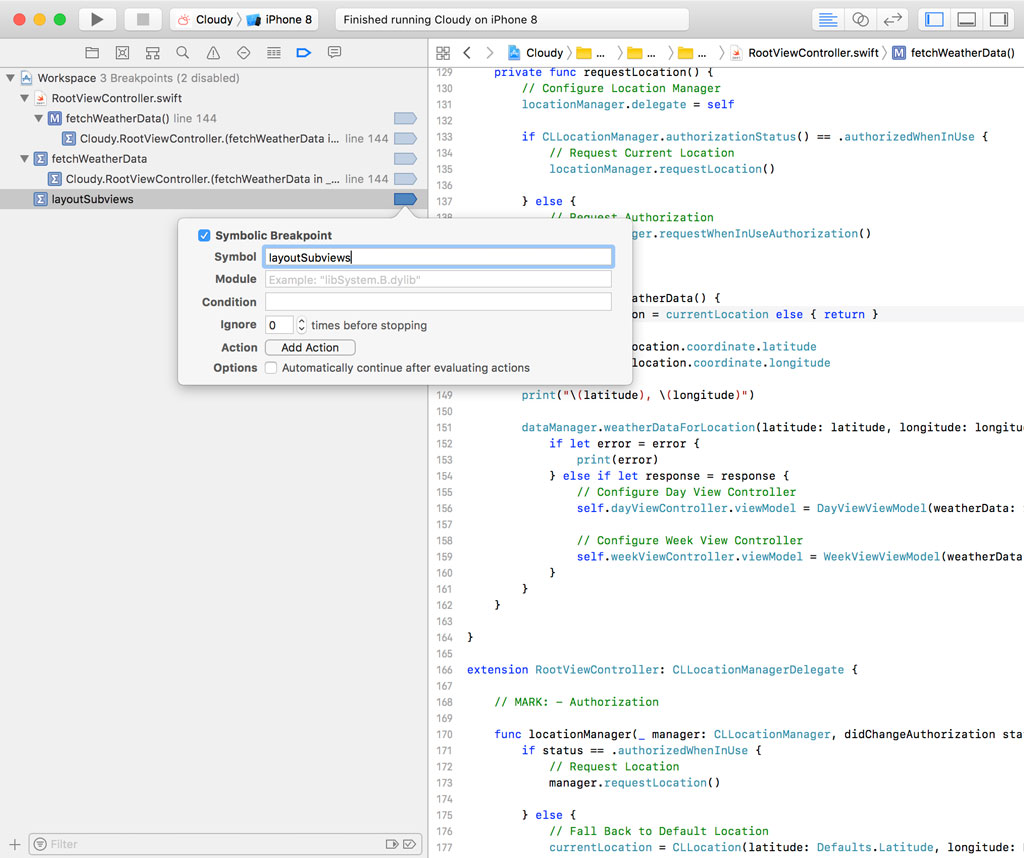Viewport: 1024px width, 858px height.
Task: Open the Find navigator with magnifier icon
Action: 181,52
